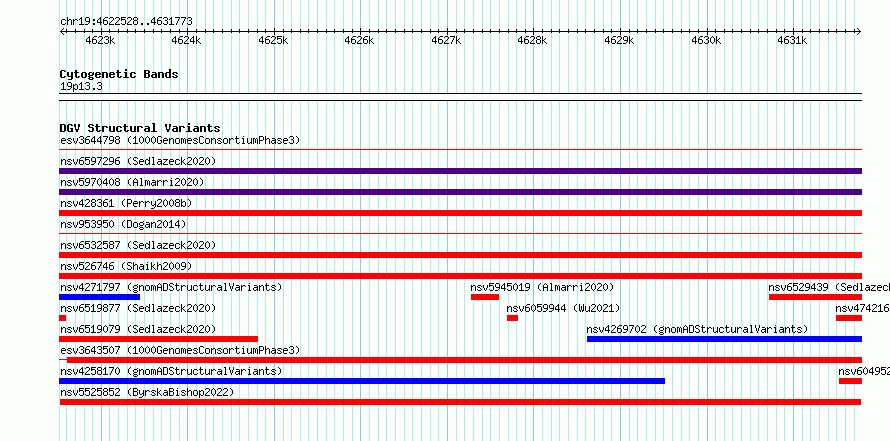Open the Cytogenetic Bands track title
The image size is (890, 441).
point(119,74)
